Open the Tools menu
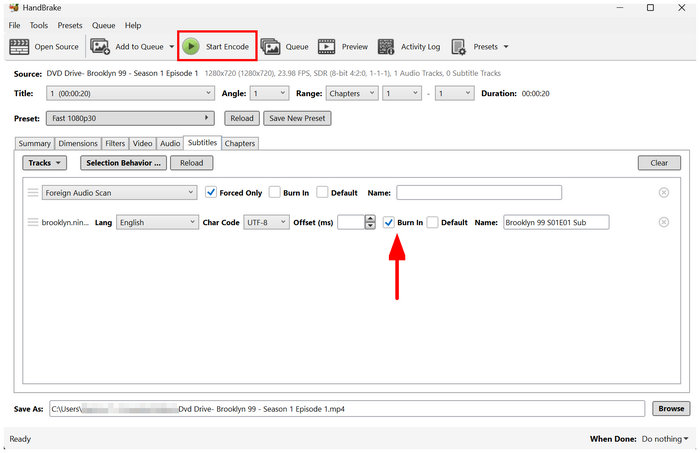The width and height of the screenshot is (700, 453). 39,25
